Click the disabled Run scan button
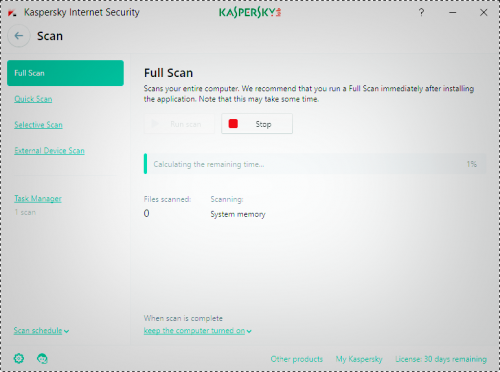Image resolution: width=500 pixels, height=372 pixels. [x=179, y=124]
